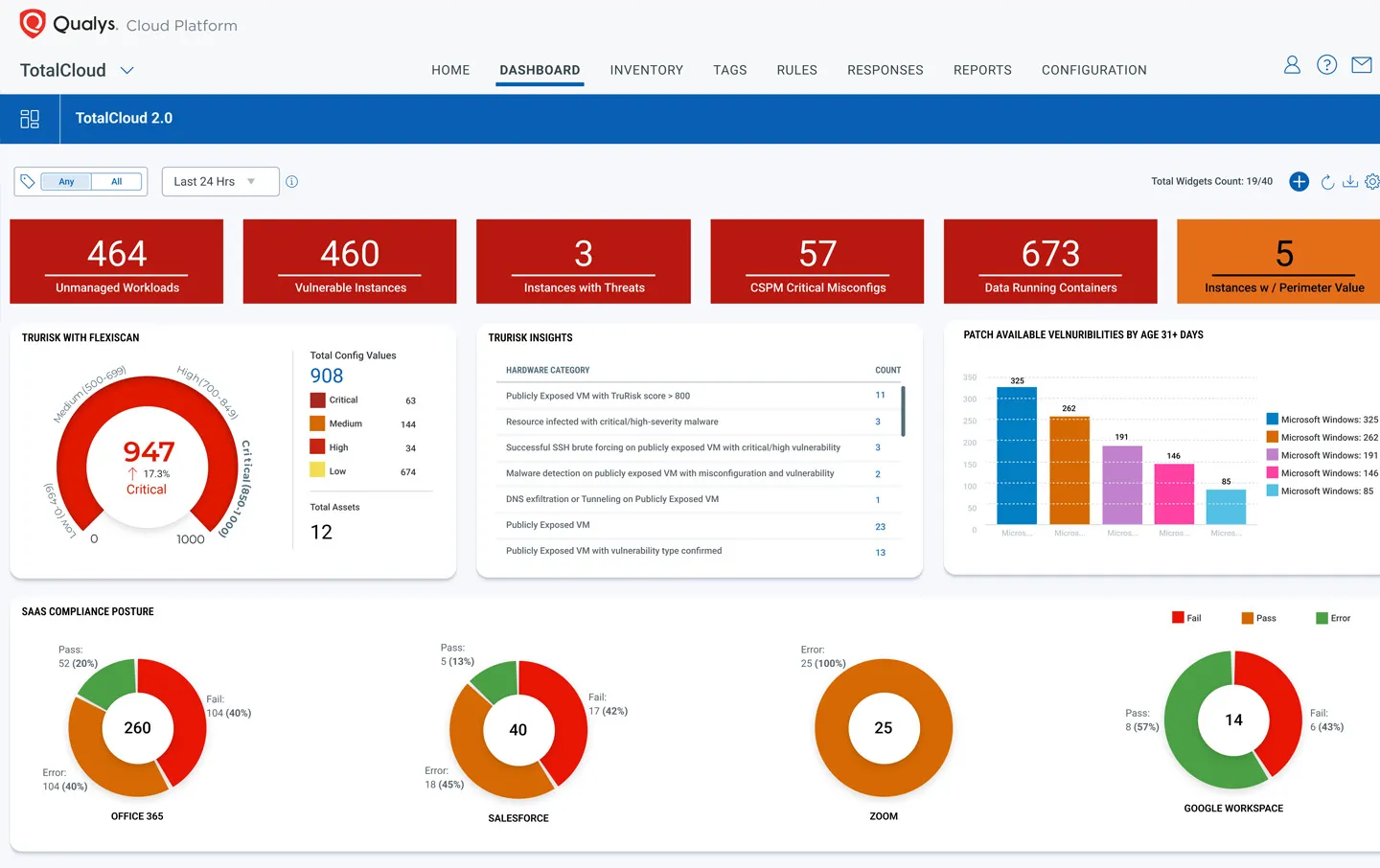Select the Any tag filter option
Screen dimensions: 1380x868
pyautogui.click(x=64, y=180)
